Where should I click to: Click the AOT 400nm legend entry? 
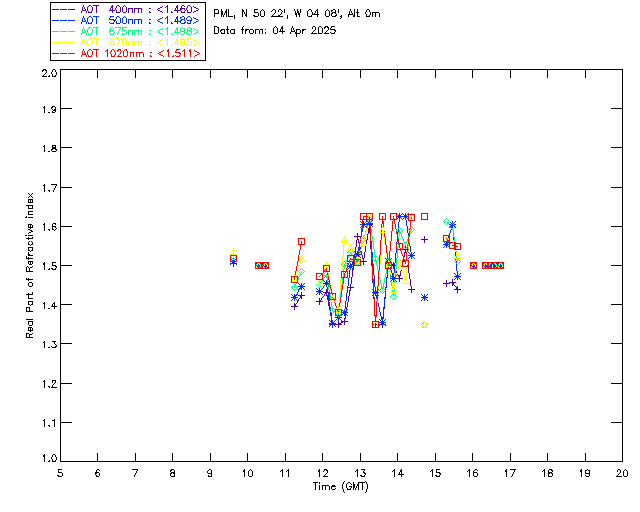126,9
